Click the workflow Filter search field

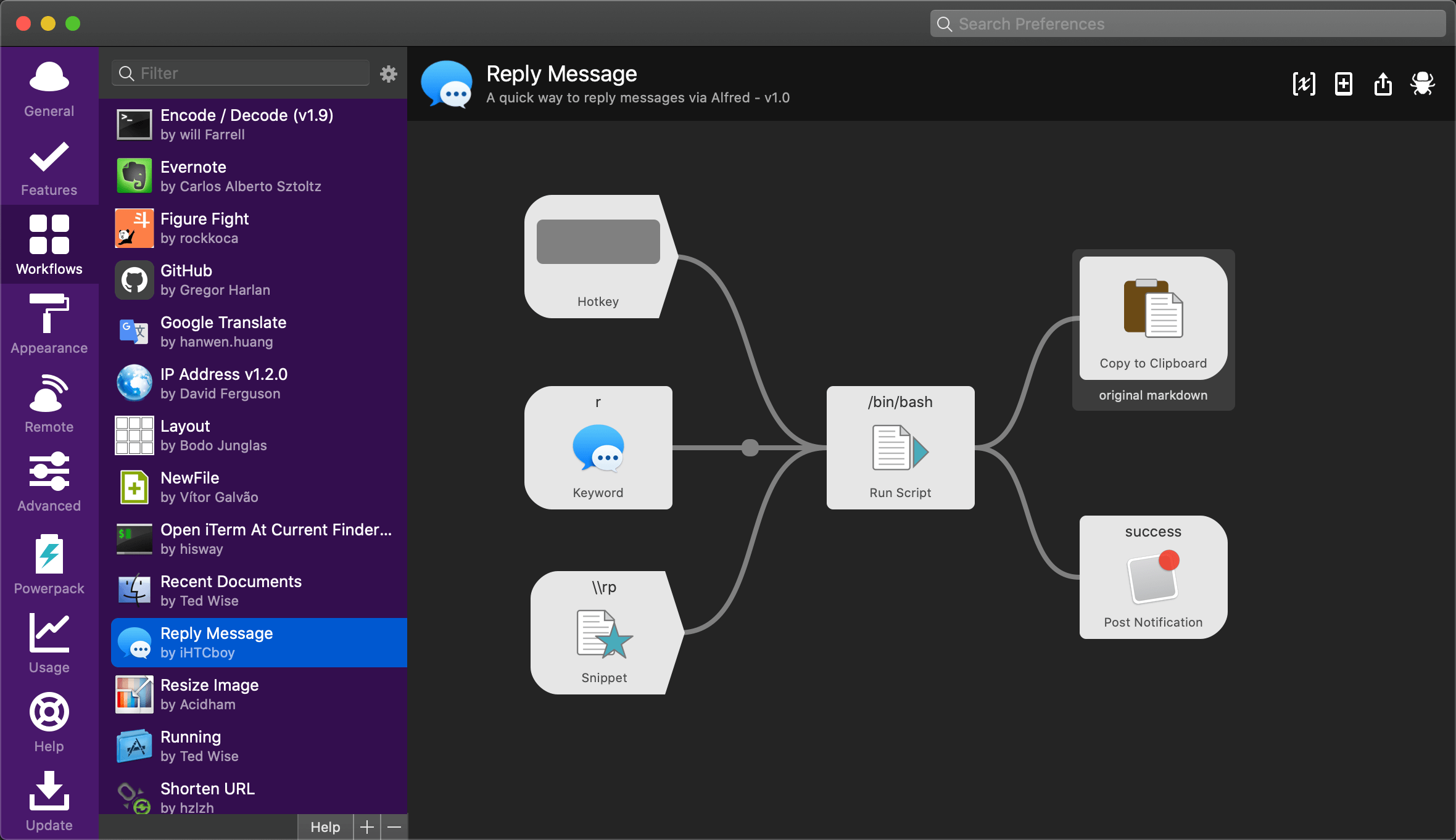(241, 73)
